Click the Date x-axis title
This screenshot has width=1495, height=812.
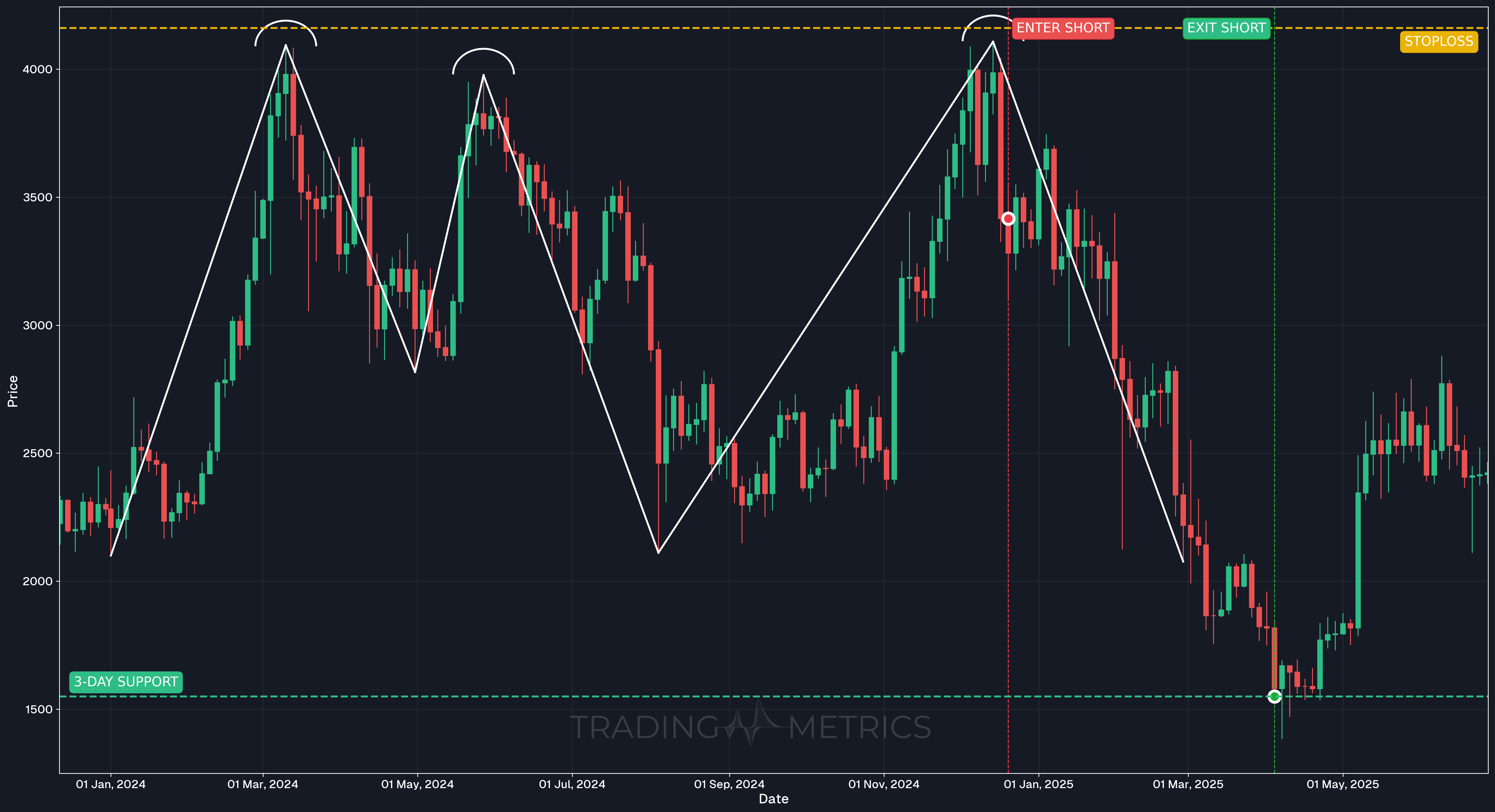(x=774, y=799)
